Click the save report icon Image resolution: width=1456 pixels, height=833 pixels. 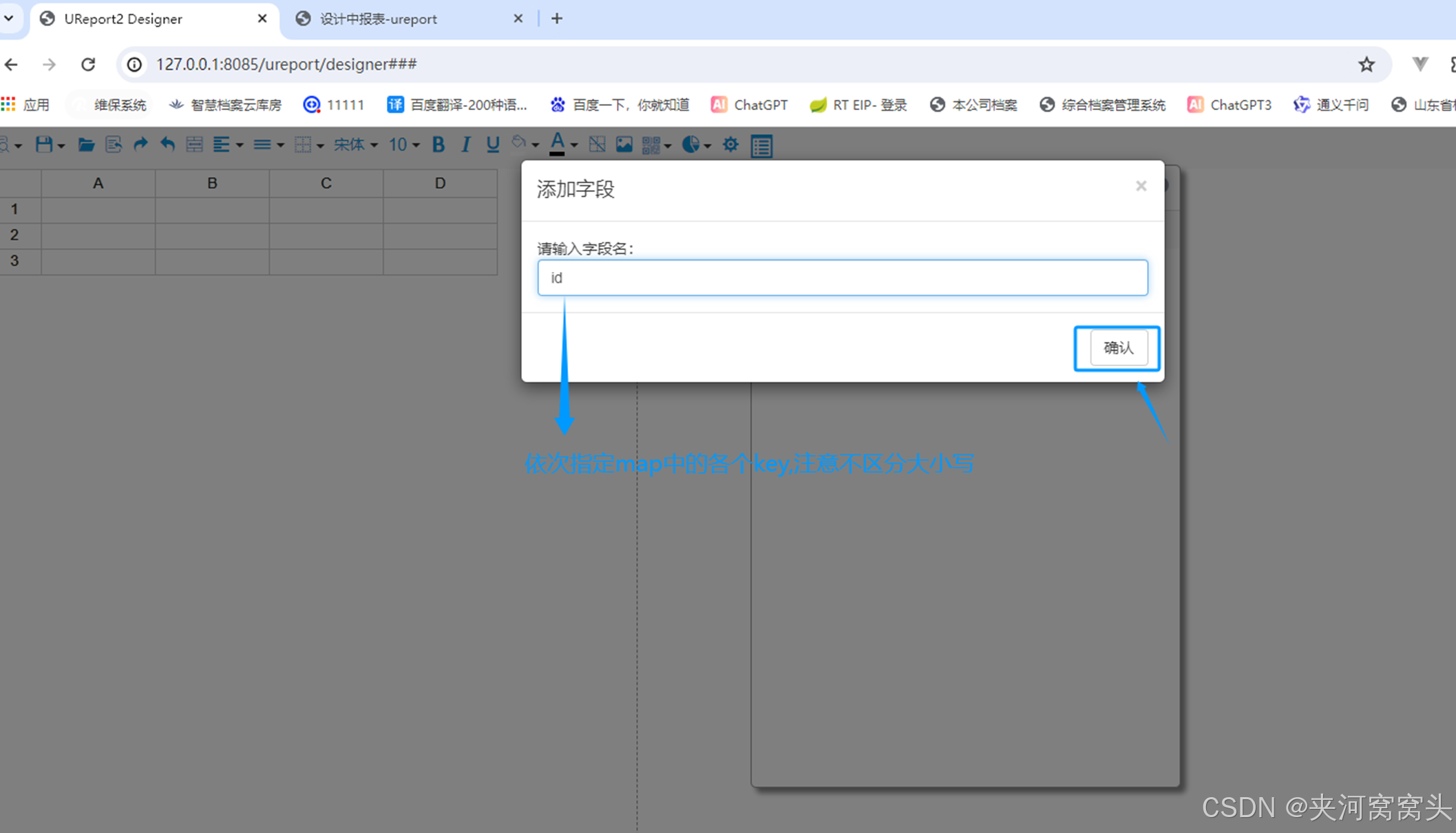tap(44, 145)
